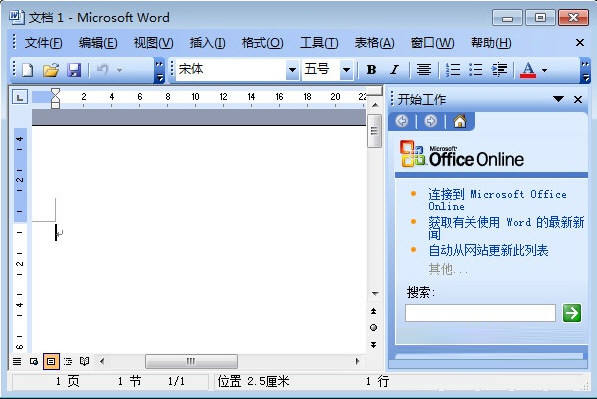
Task: Switch to Outline view
Action: click(x=68, y=361)
